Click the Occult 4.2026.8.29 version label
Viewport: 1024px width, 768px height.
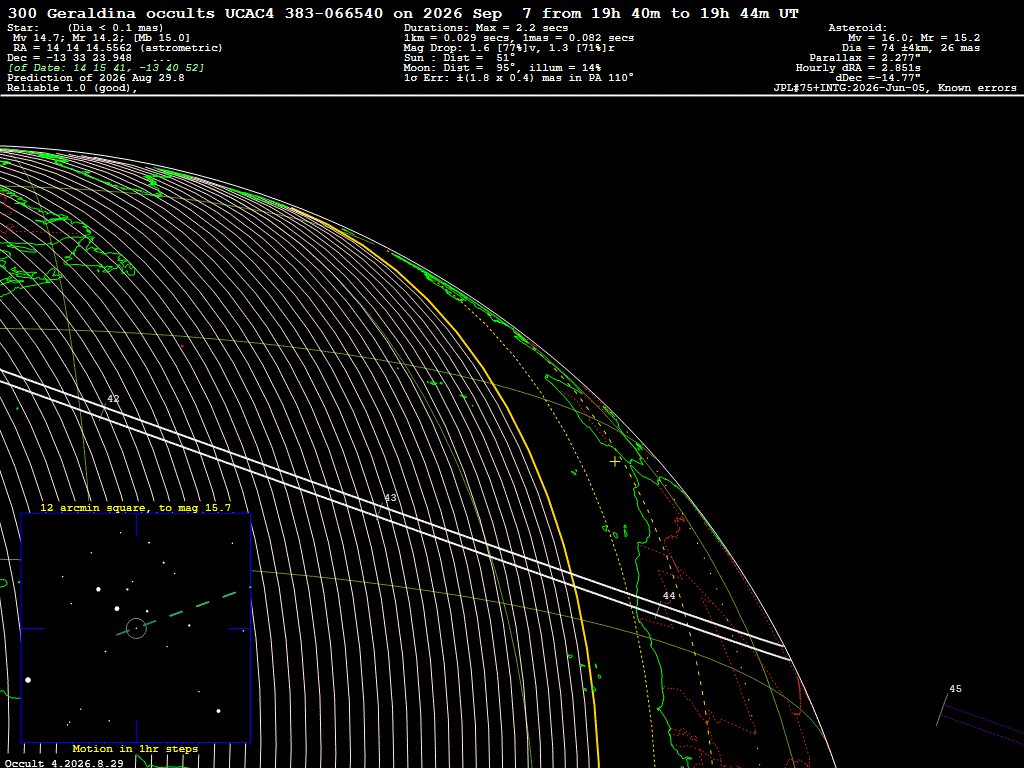(x=64, y=763)
